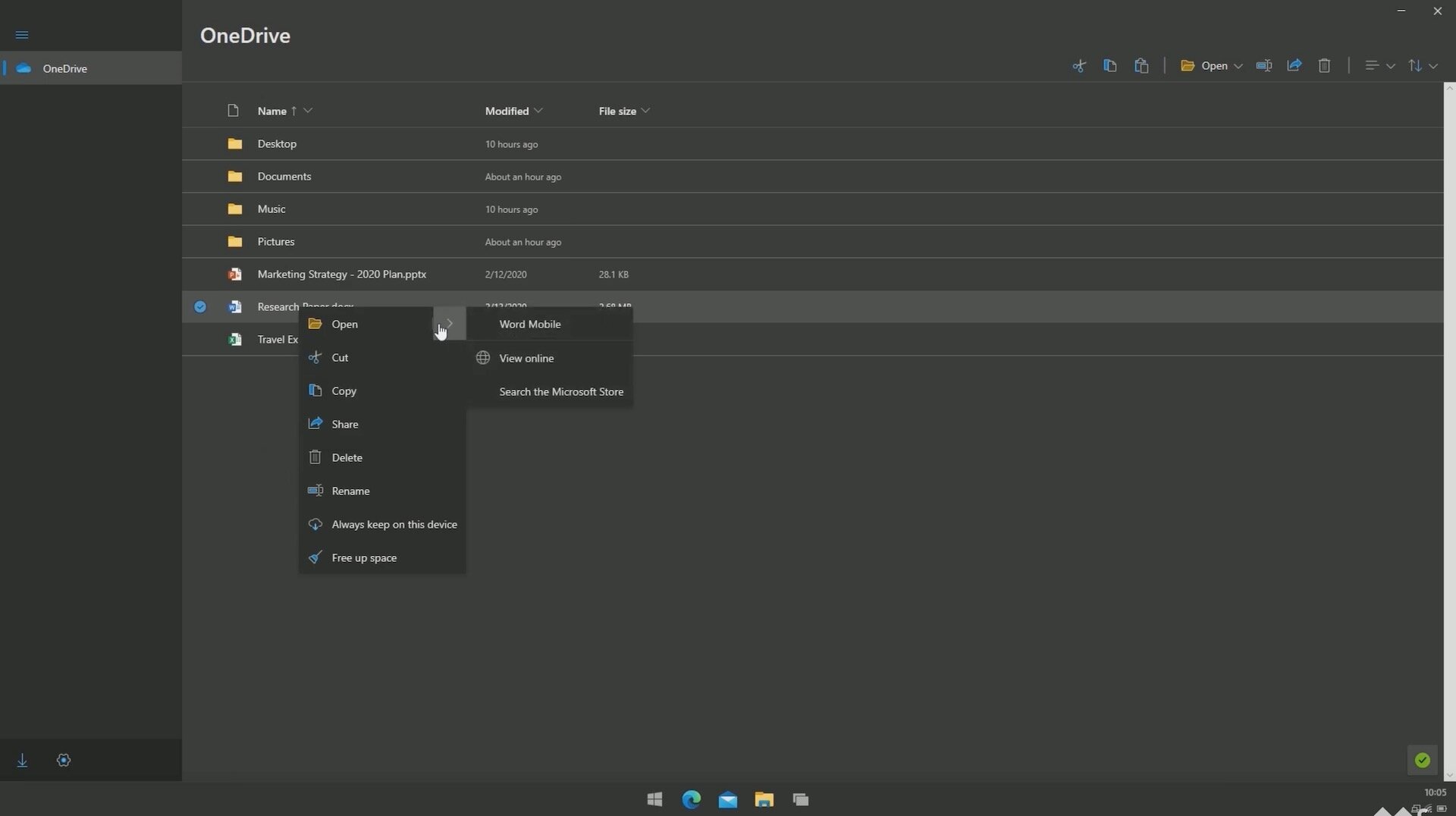Click the Share icon in top toolbar
The height and width of the screenshot is (816, 1456).
point(1294,66)
